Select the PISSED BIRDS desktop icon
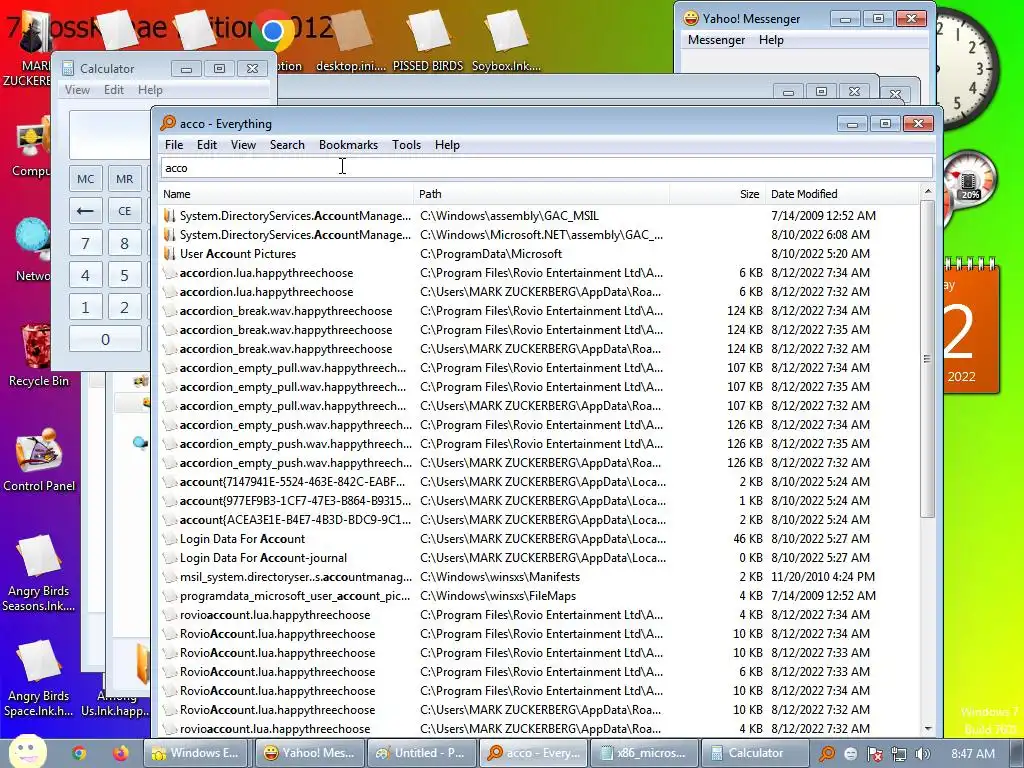This screenshot has width=1024, height=768. pos(428,40)
